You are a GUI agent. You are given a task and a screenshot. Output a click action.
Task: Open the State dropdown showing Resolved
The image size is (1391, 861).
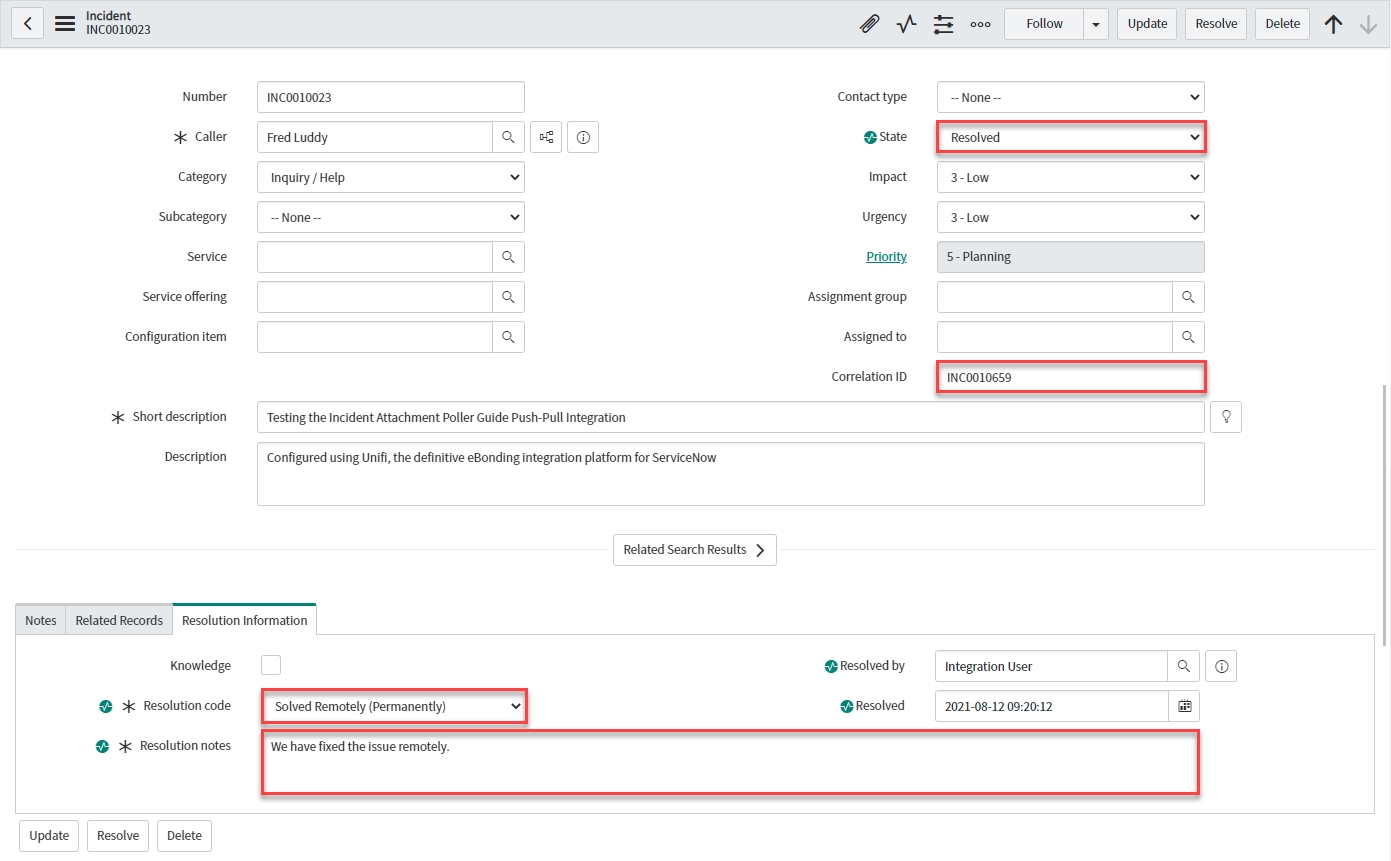point(1070,137)
